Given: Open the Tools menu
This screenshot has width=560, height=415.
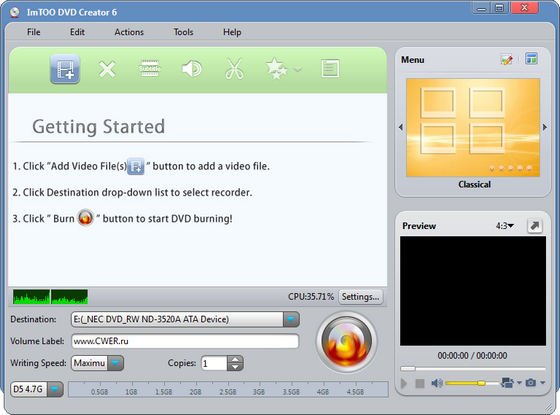Looking at the screenshot, I should [x=183, y=32].
